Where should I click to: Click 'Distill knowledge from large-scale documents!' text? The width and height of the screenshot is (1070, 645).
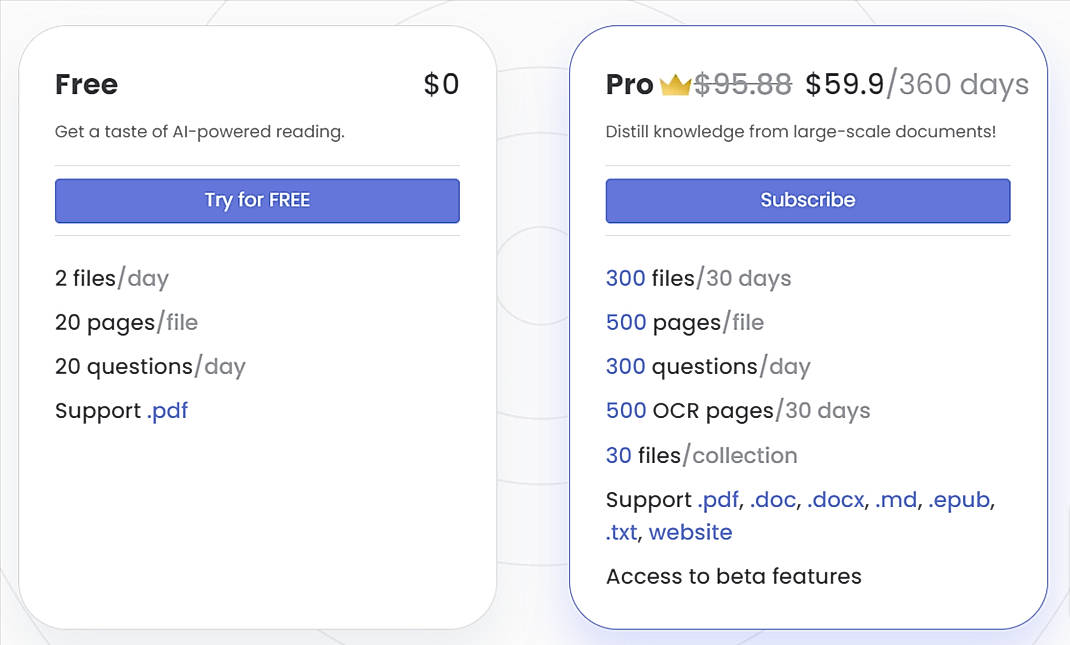pos(801,131)
